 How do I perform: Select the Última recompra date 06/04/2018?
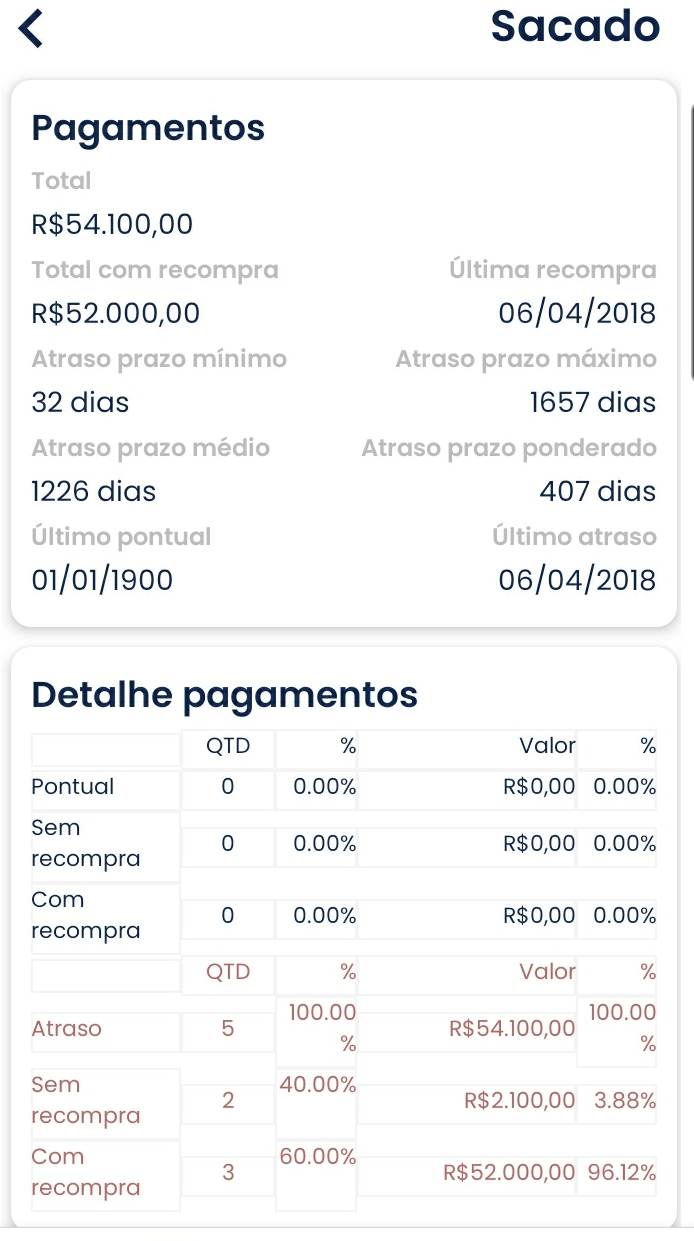click(578, 313)
